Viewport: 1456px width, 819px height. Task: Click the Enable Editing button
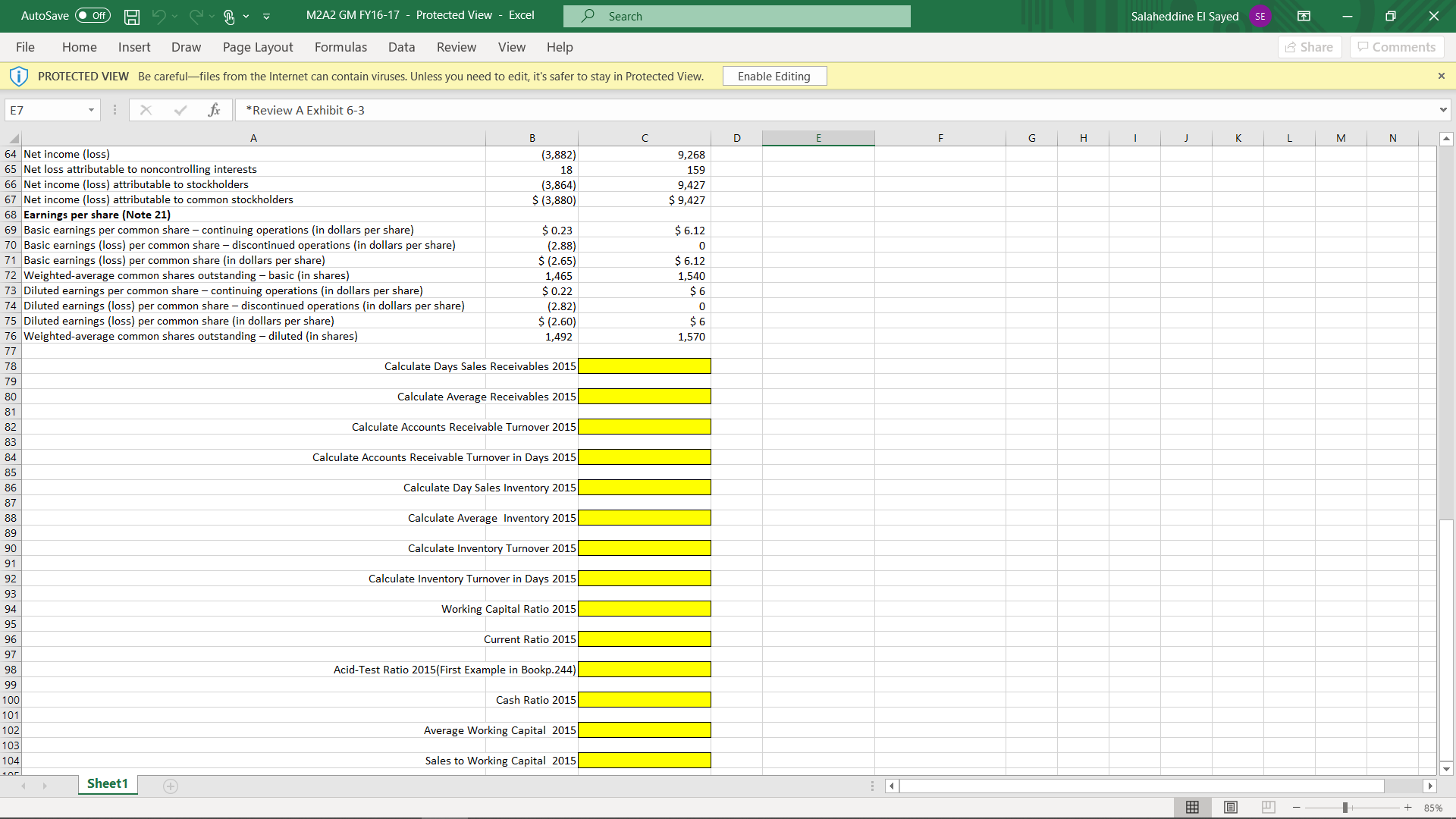[x=773, y=76]
